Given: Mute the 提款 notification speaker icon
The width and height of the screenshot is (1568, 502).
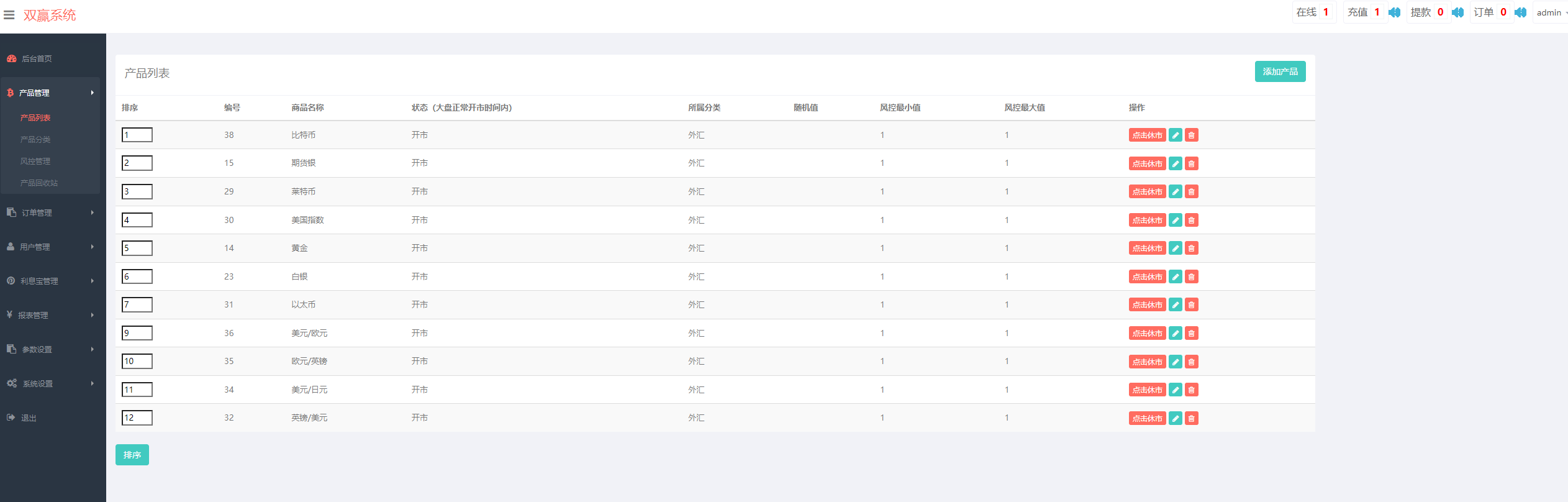Looking at the screenshot, I should coord(1457,12).
